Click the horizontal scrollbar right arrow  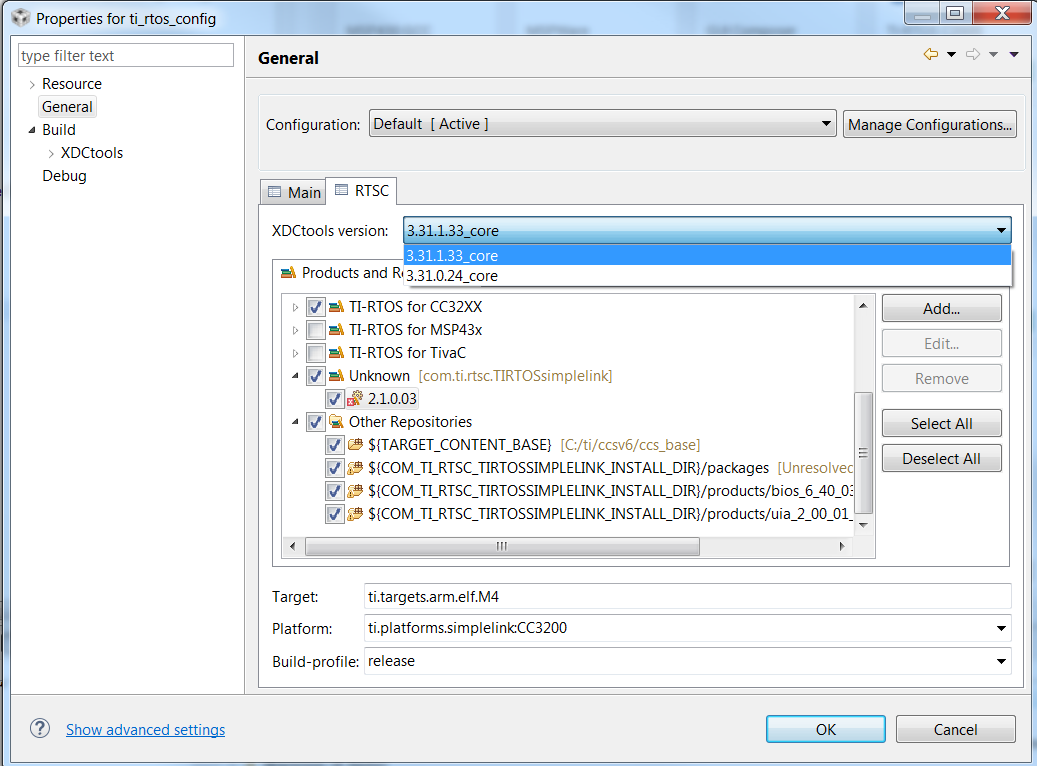[842, 546]
